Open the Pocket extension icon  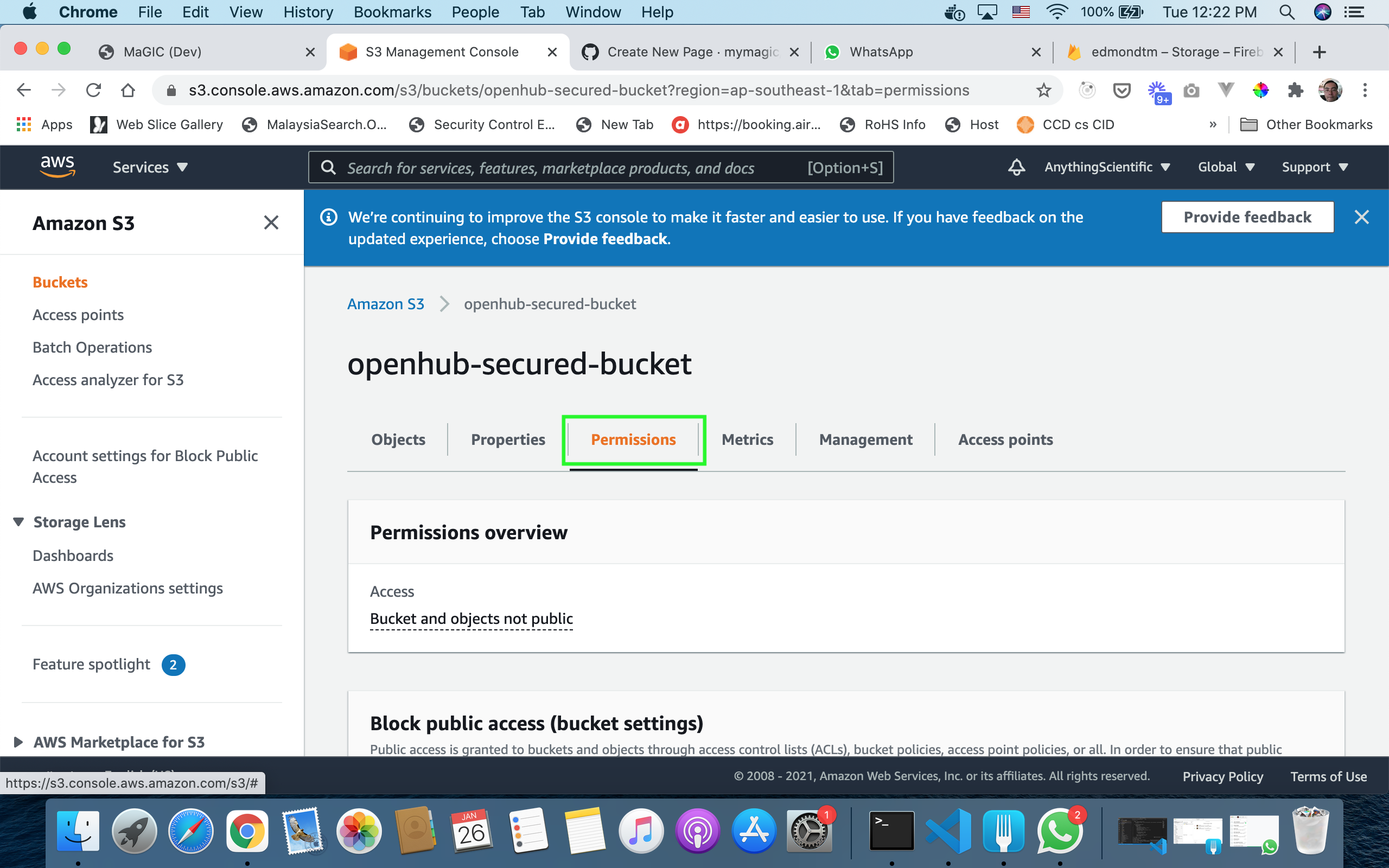tap(1122, 90)
